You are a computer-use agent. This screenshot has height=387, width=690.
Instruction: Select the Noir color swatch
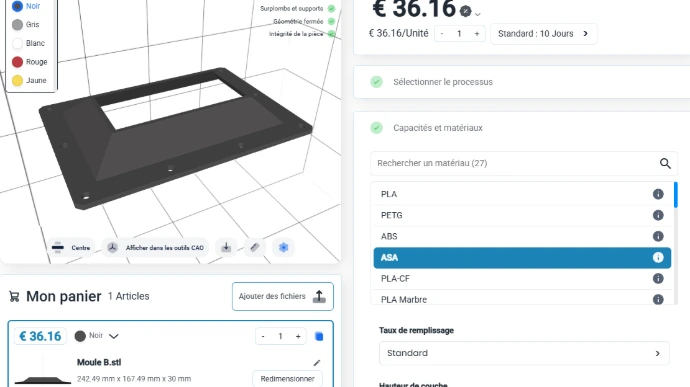(x=17, y=6)
